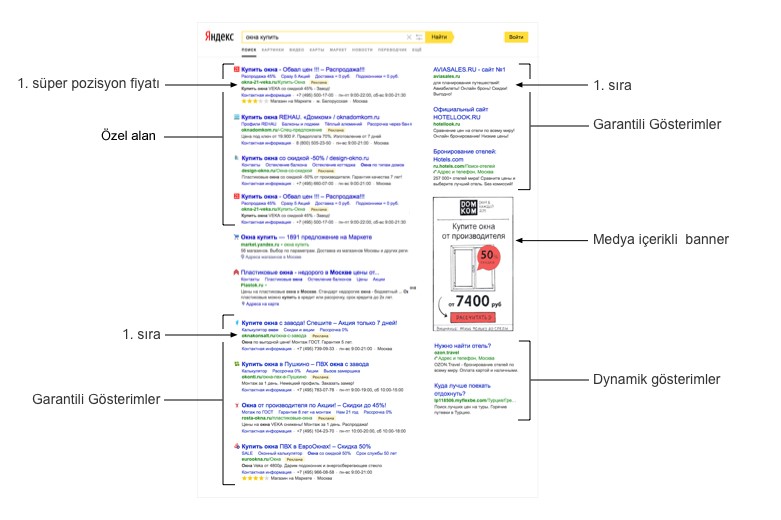Click favicon of REHAU «Домком» result

point(237,117)
